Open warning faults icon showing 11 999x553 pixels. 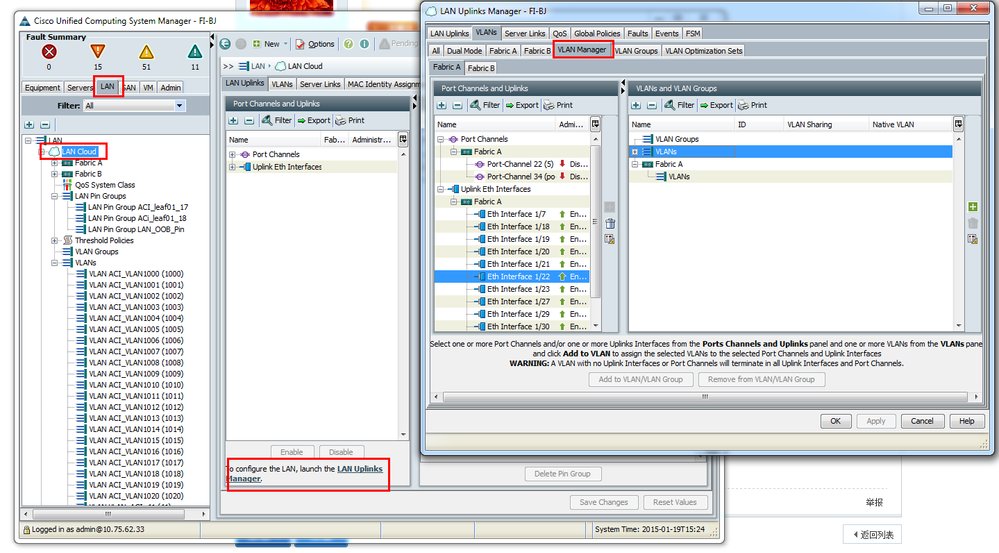[x=195, y=52]
